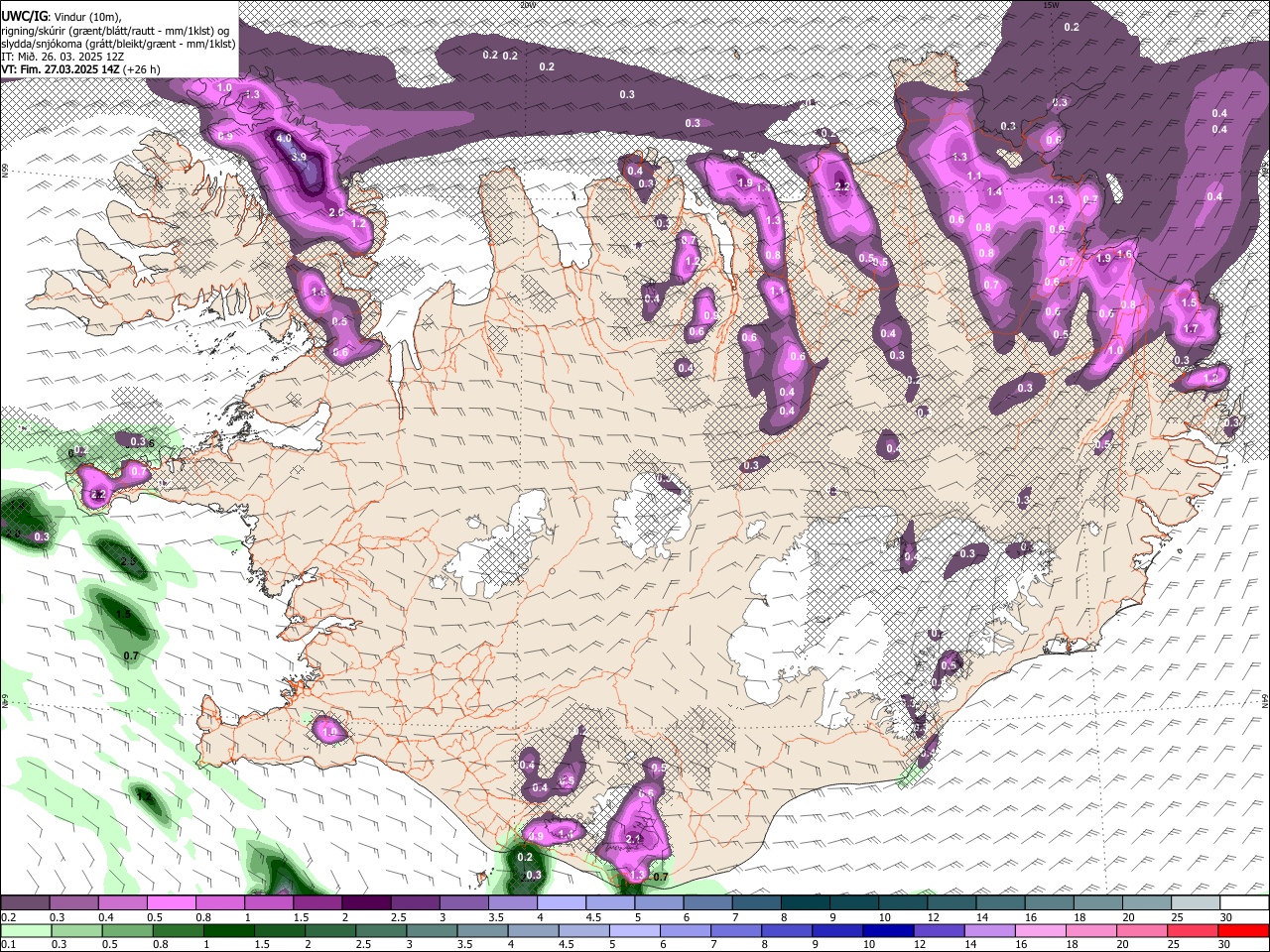Select the dark magenta snow swatch between 1.5 and 2

point(317,902)
